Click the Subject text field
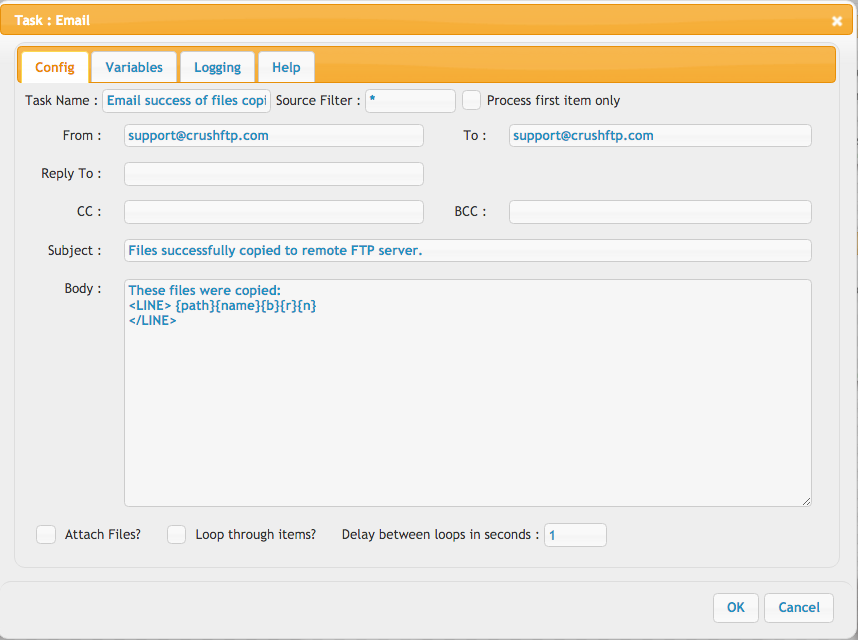 pos(468,251)
